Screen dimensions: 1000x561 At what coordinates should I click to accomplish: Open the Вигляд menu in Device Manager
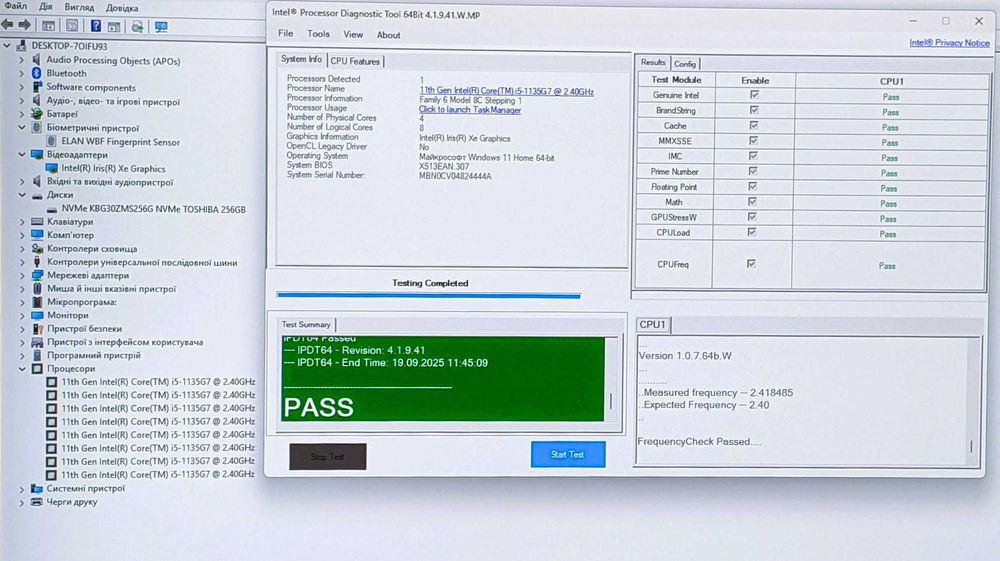[x=79, y=8]
